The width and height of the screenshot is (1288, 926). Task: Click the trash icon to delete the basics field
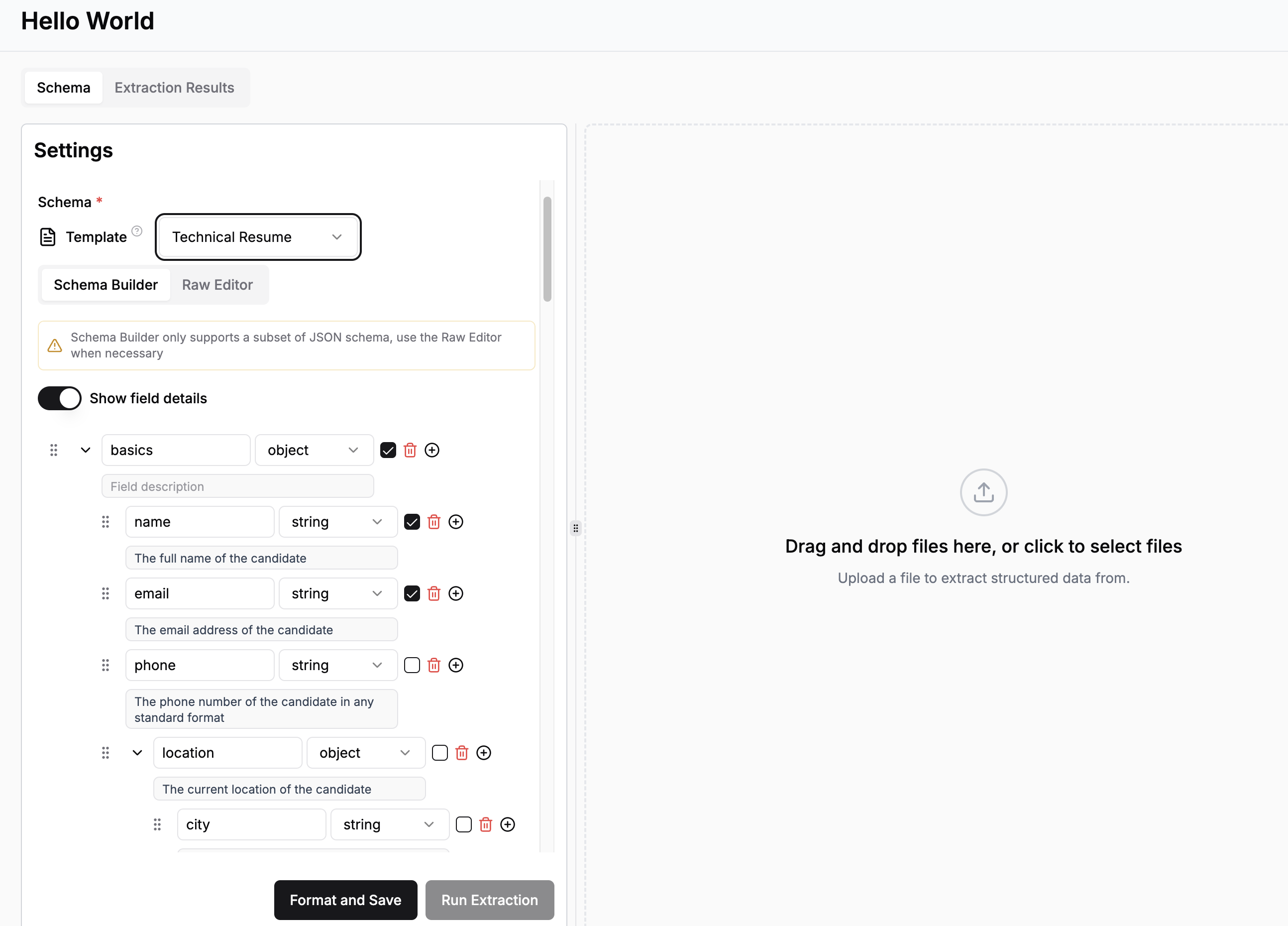click(x=410, y=450)
